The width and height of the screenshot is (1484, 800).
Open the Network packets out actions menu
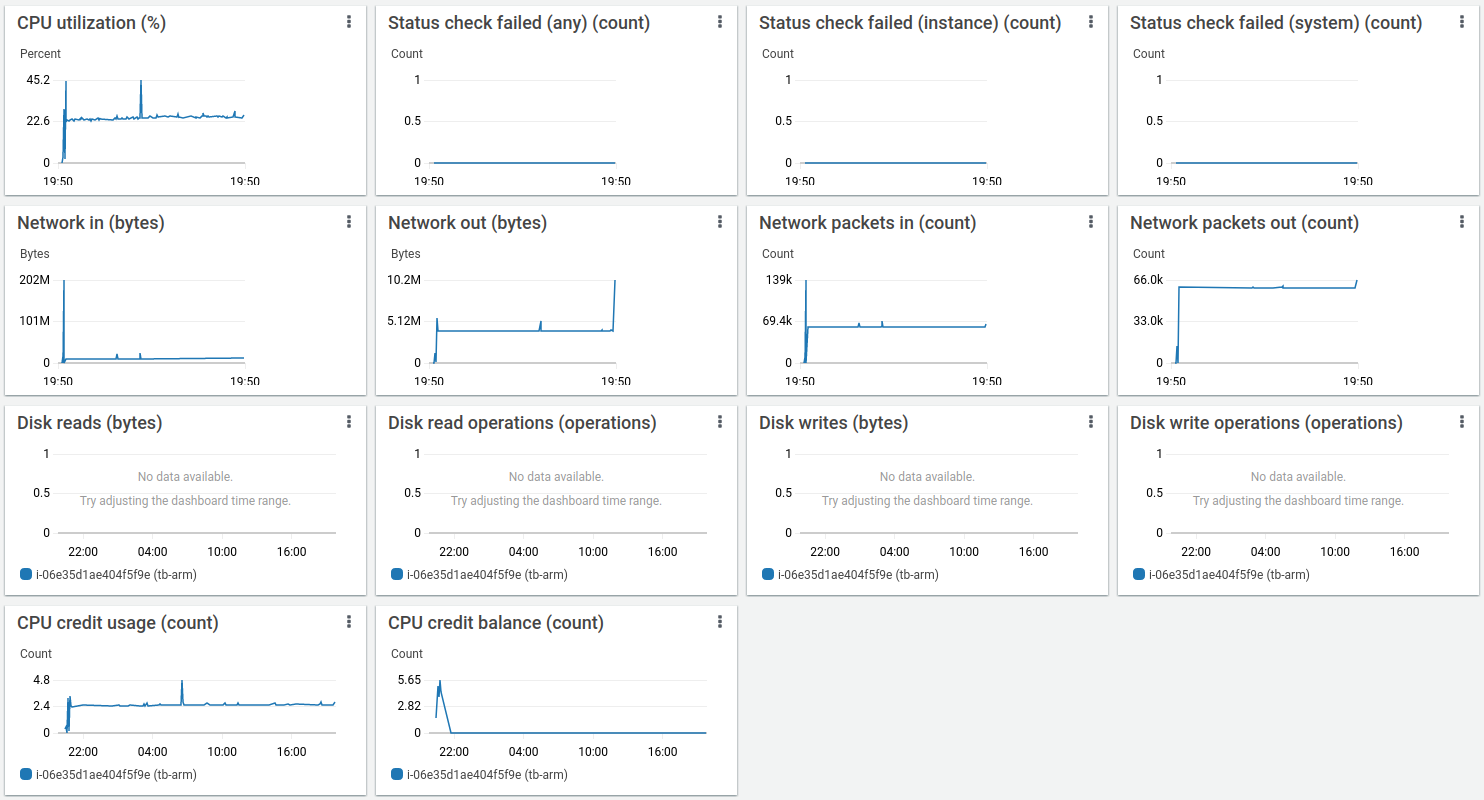1462,222
